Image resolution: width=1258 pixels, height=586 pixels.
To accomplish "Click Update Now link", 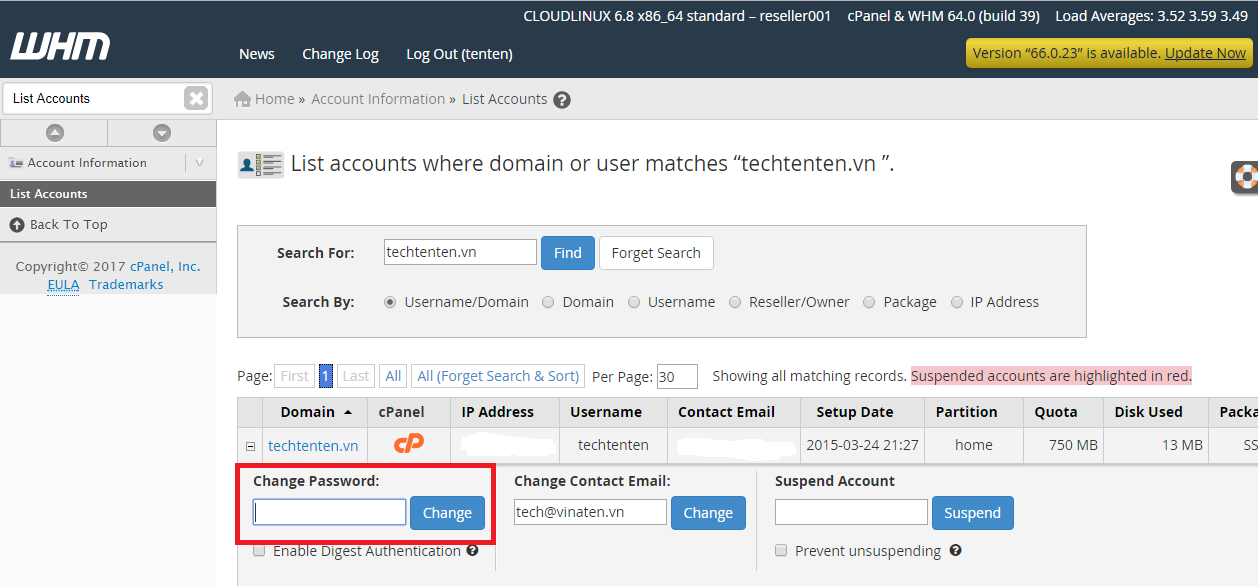I will click(1205, 53).
